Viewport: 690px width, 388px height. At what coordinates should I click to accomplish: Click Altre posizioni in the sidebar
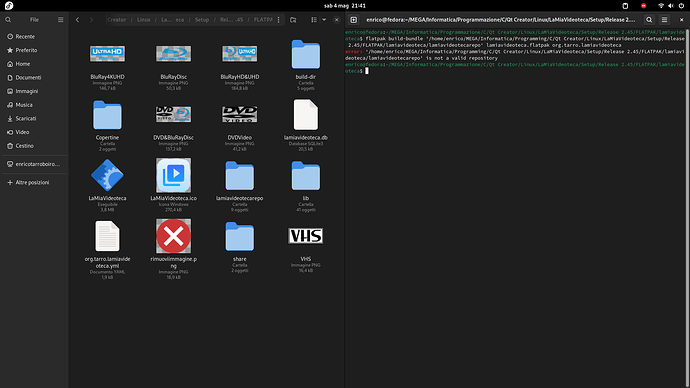tap(35, 182)
